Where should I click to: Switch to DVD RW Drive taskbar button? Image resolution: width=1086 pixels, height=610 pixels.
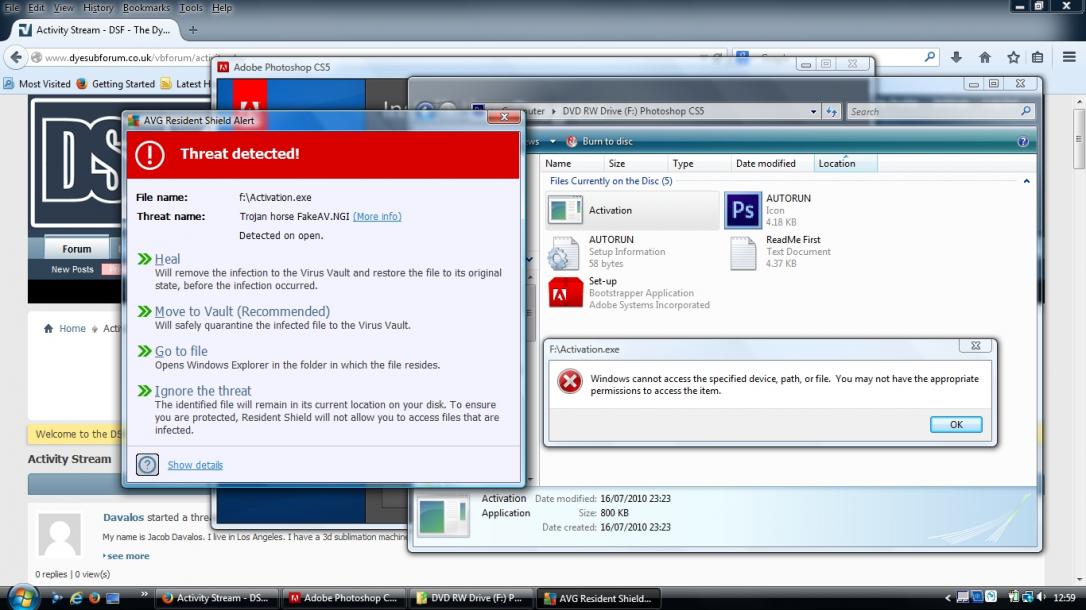point(470,598)
